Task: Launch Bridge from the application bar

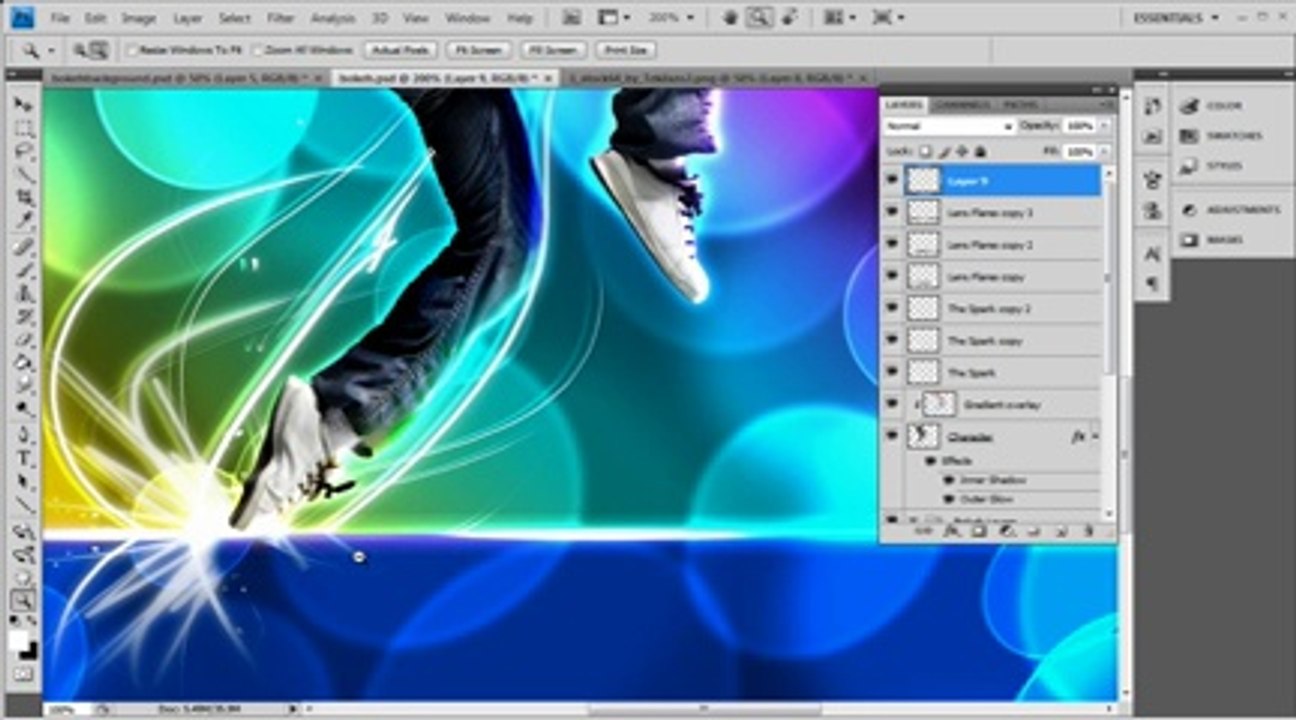Action: [x=572, y=17]
